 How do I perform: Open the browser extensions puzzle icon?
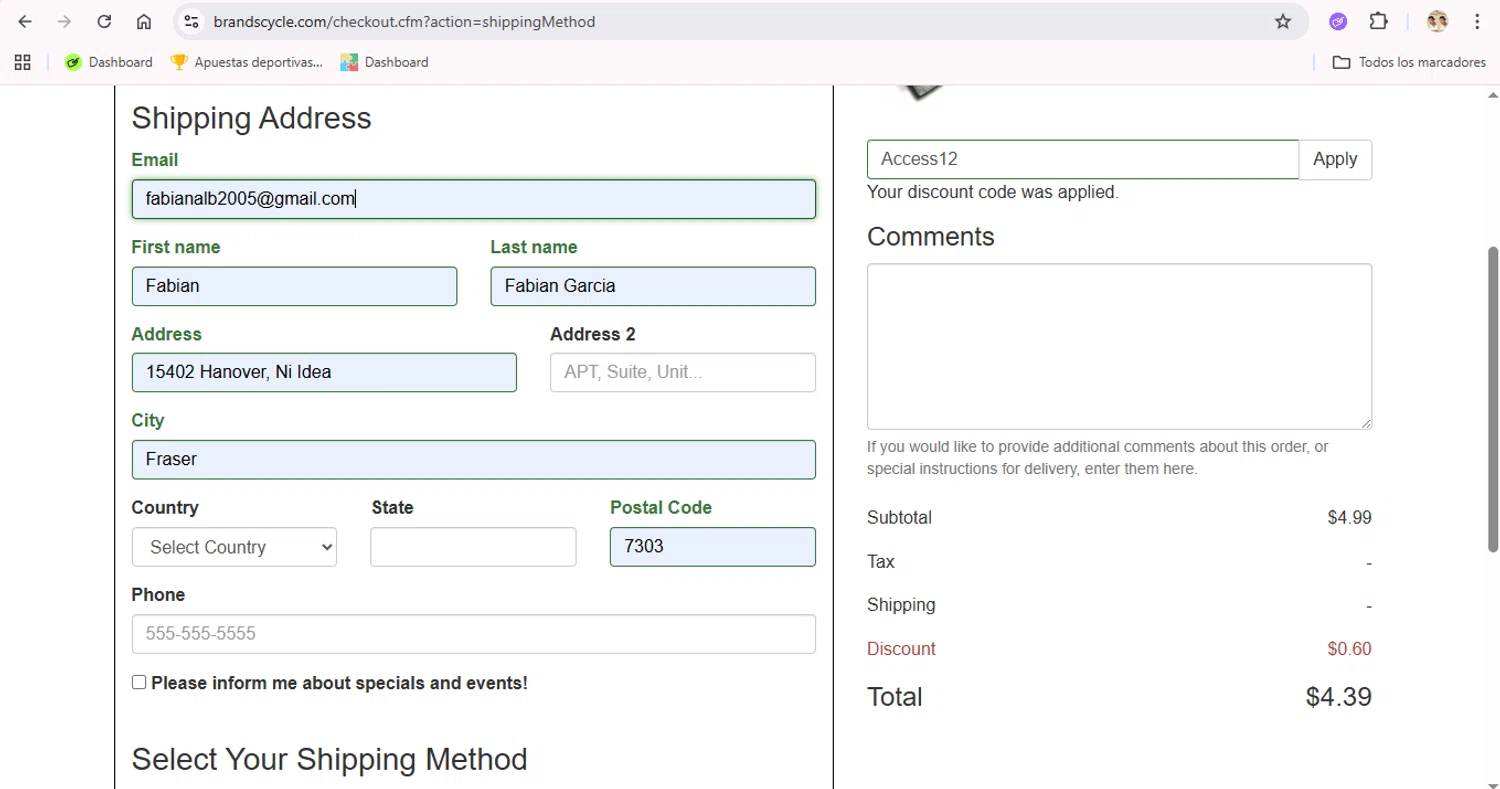click(x=1379, y=21)
